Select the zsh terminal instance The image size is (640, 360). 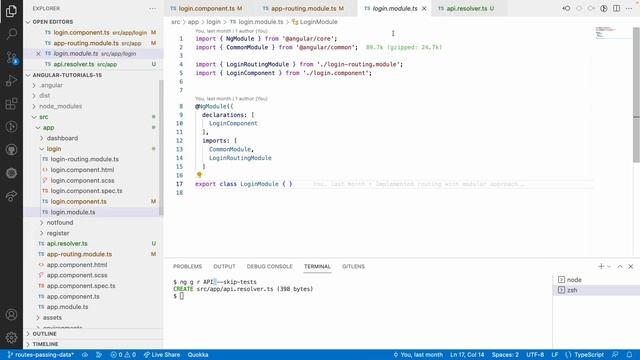point(596,290)
